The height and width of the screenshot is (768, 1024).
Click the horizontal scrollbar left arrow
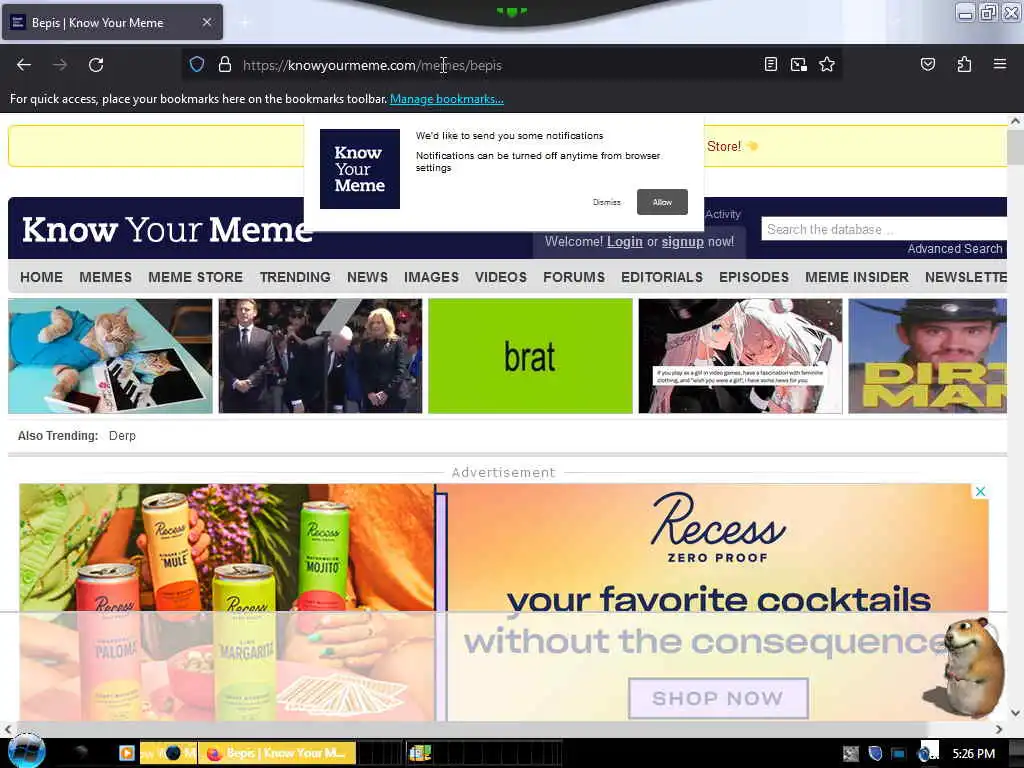click(8, 729)
